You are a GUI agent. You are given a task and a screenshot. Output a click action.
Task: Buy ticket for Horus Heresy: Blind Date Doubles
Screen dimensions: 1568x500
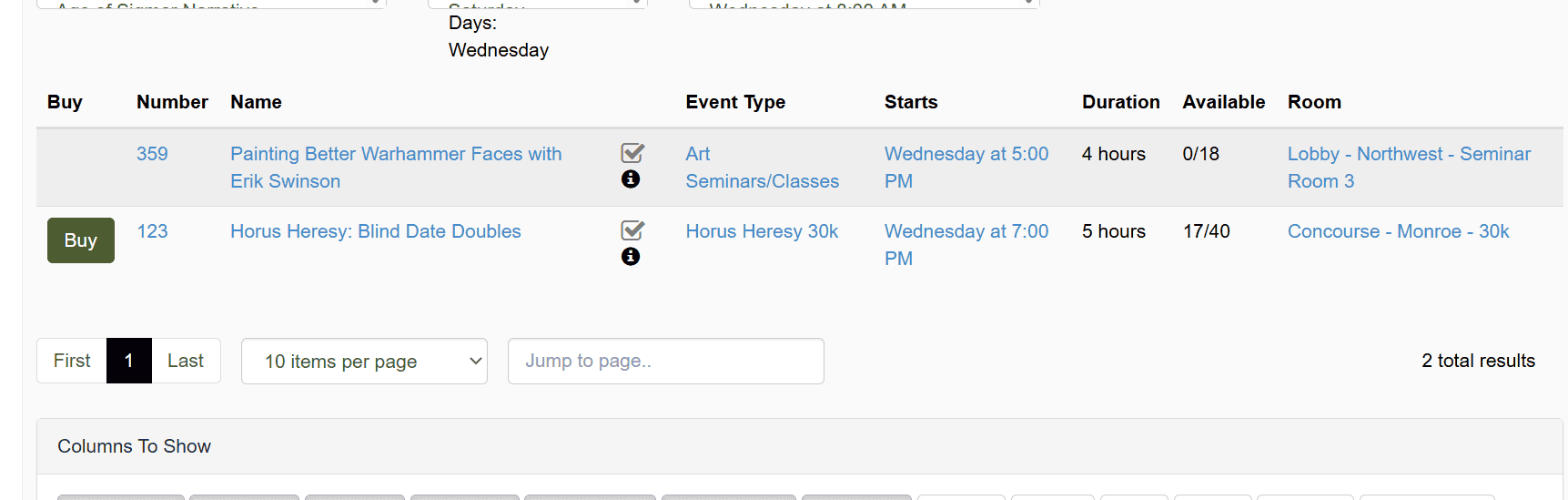click(x=81, y=240)
